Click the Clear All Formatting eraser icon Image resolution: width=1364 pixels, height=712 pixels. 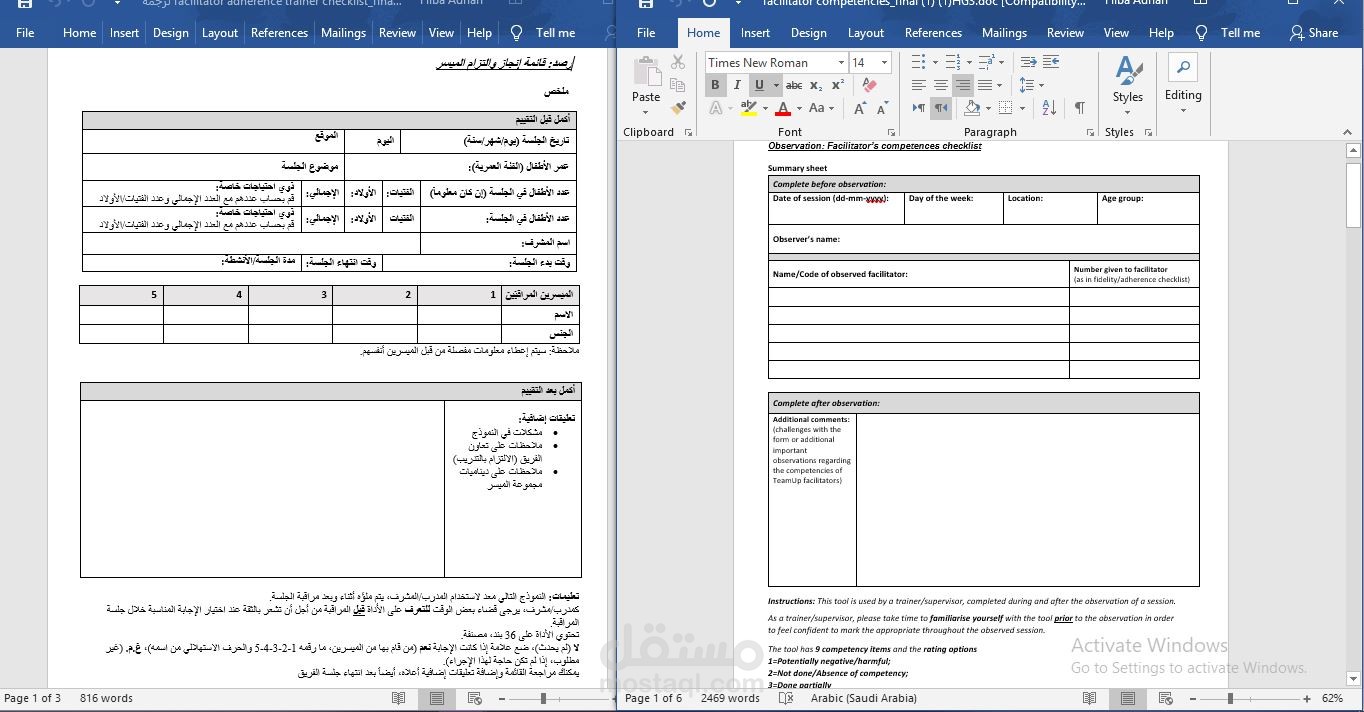click(x=870, y=85)
